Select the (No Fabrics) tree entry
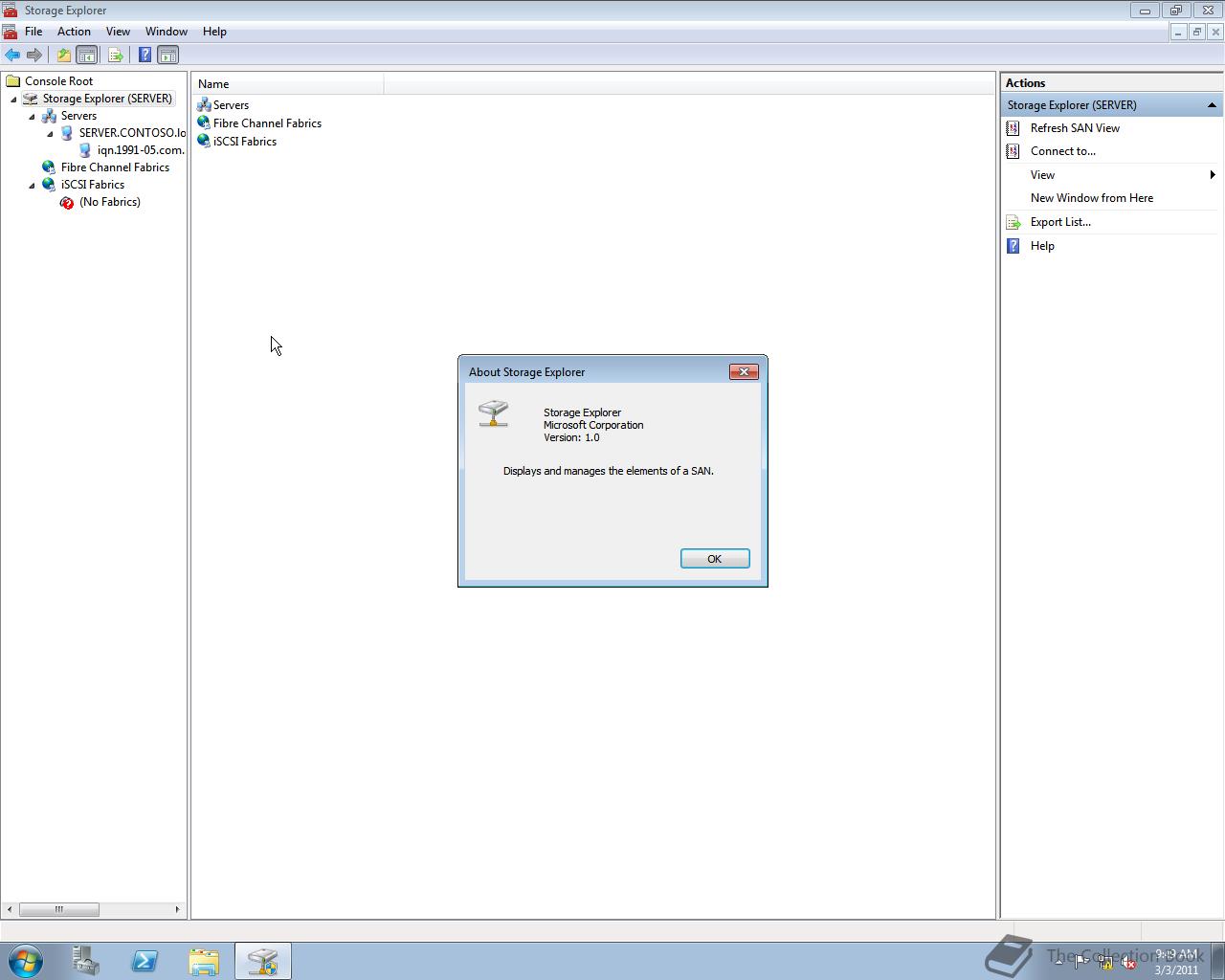The height and width of the screenshot is (980, 1225). coord(110,202)
